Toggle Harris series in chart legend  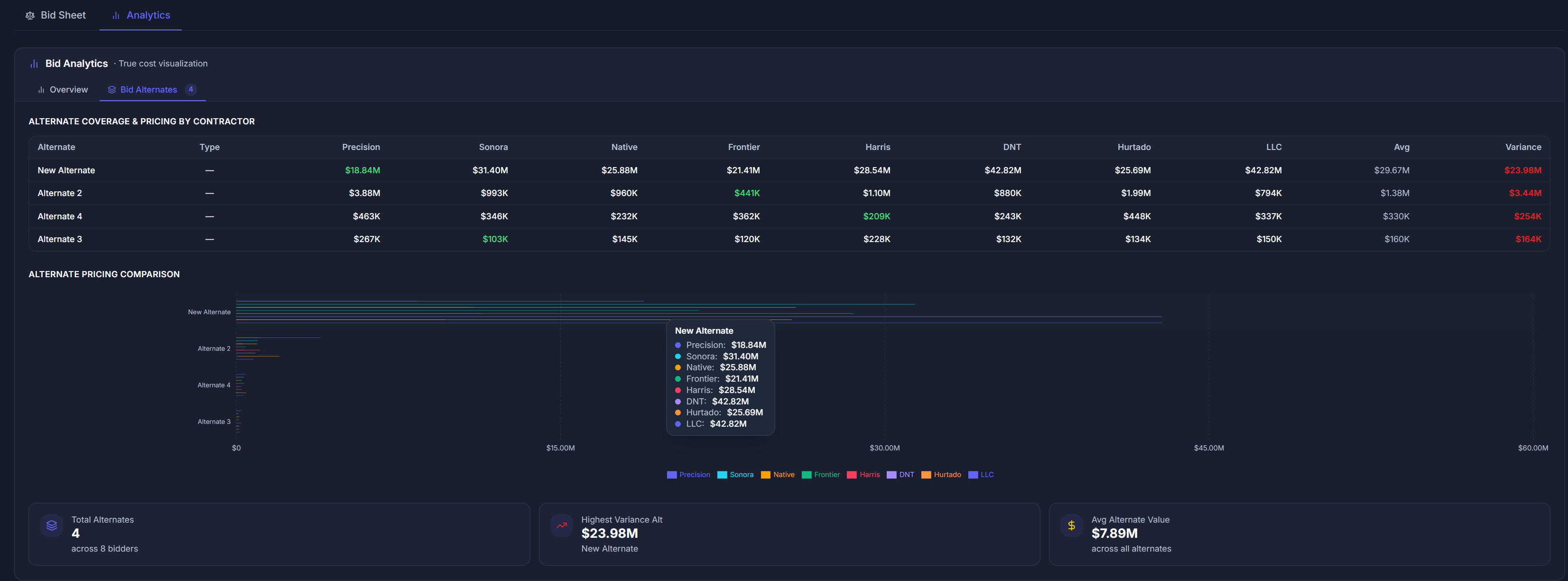click(x=863, y=474)
